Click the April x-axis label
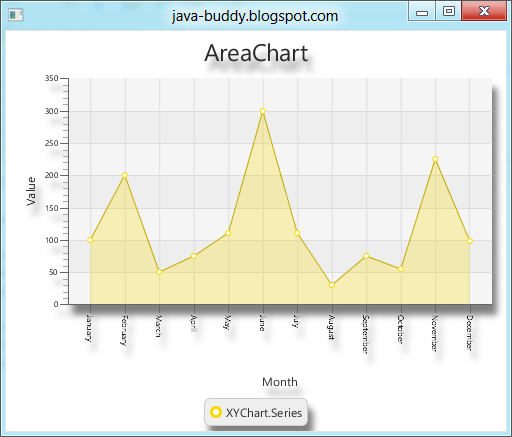The height and width of the screenshot is (437, 512). pos(193,323)
